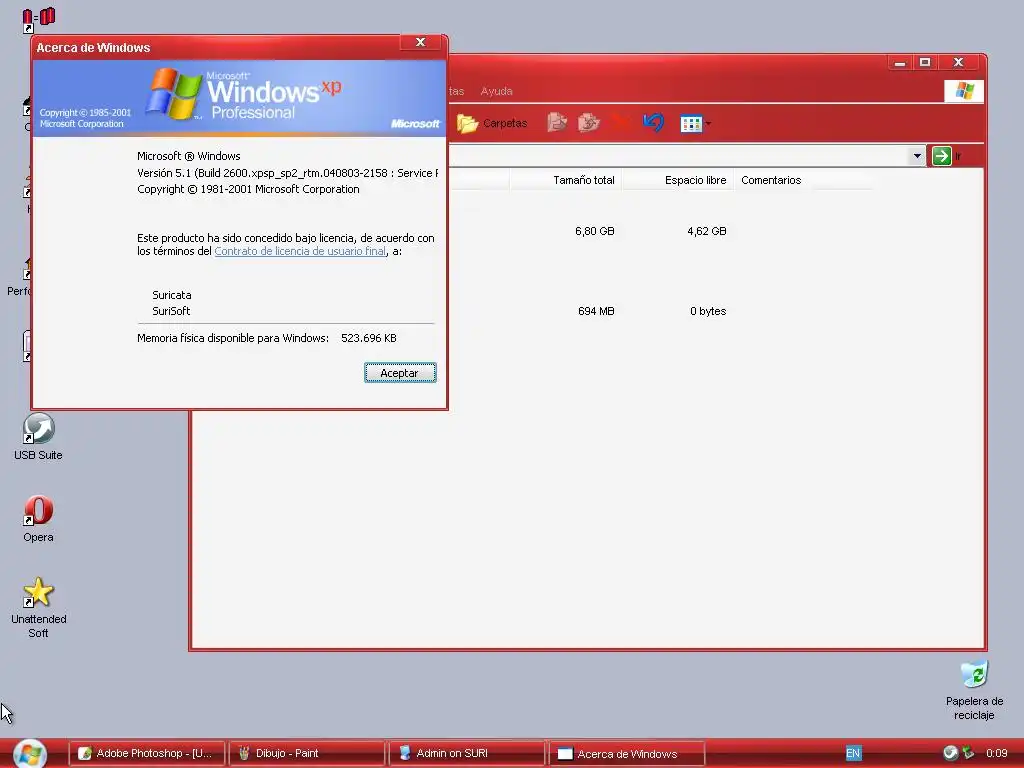Open the red cylinders shortcut icon on desktop
Image resolution: width=1024 pixels, height=768 pixels.
coord(39,18)
